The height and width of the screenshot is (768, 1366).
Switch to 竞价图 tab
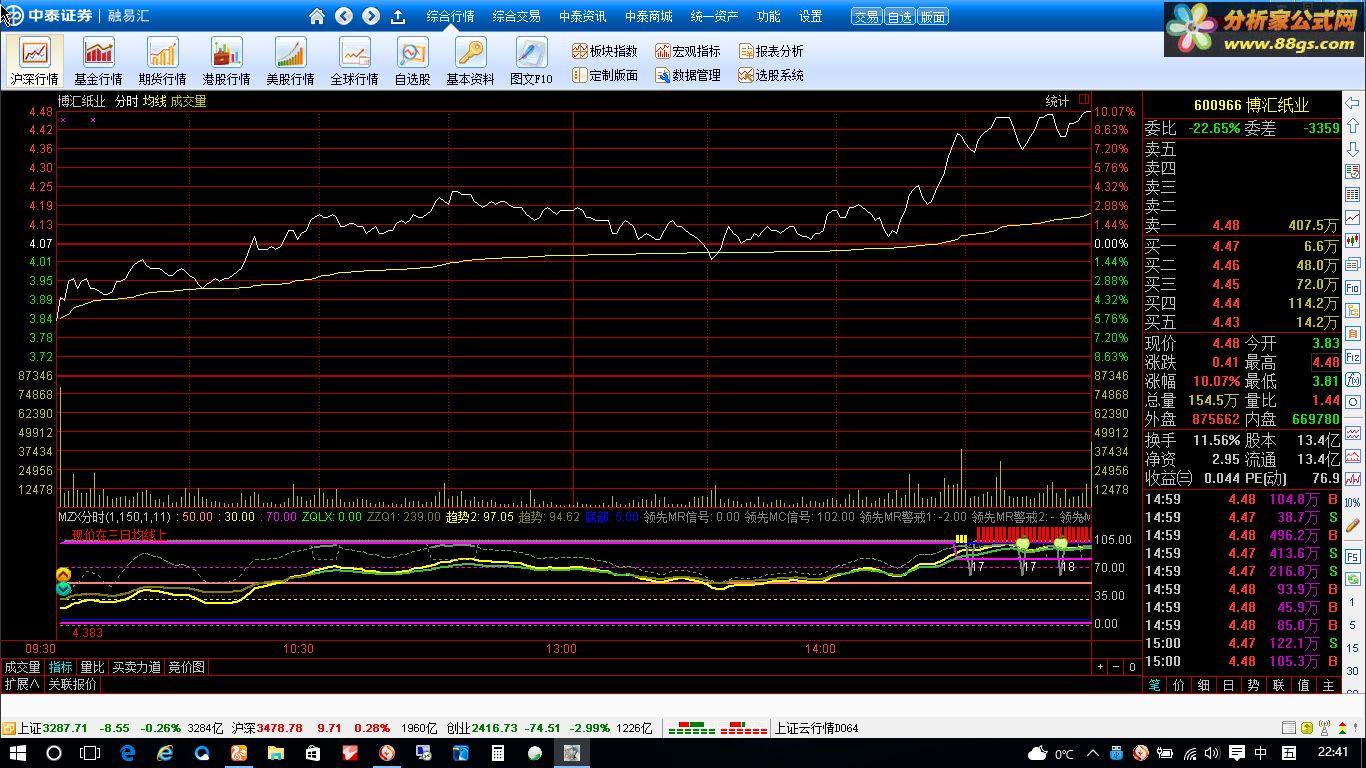(186, 667)
